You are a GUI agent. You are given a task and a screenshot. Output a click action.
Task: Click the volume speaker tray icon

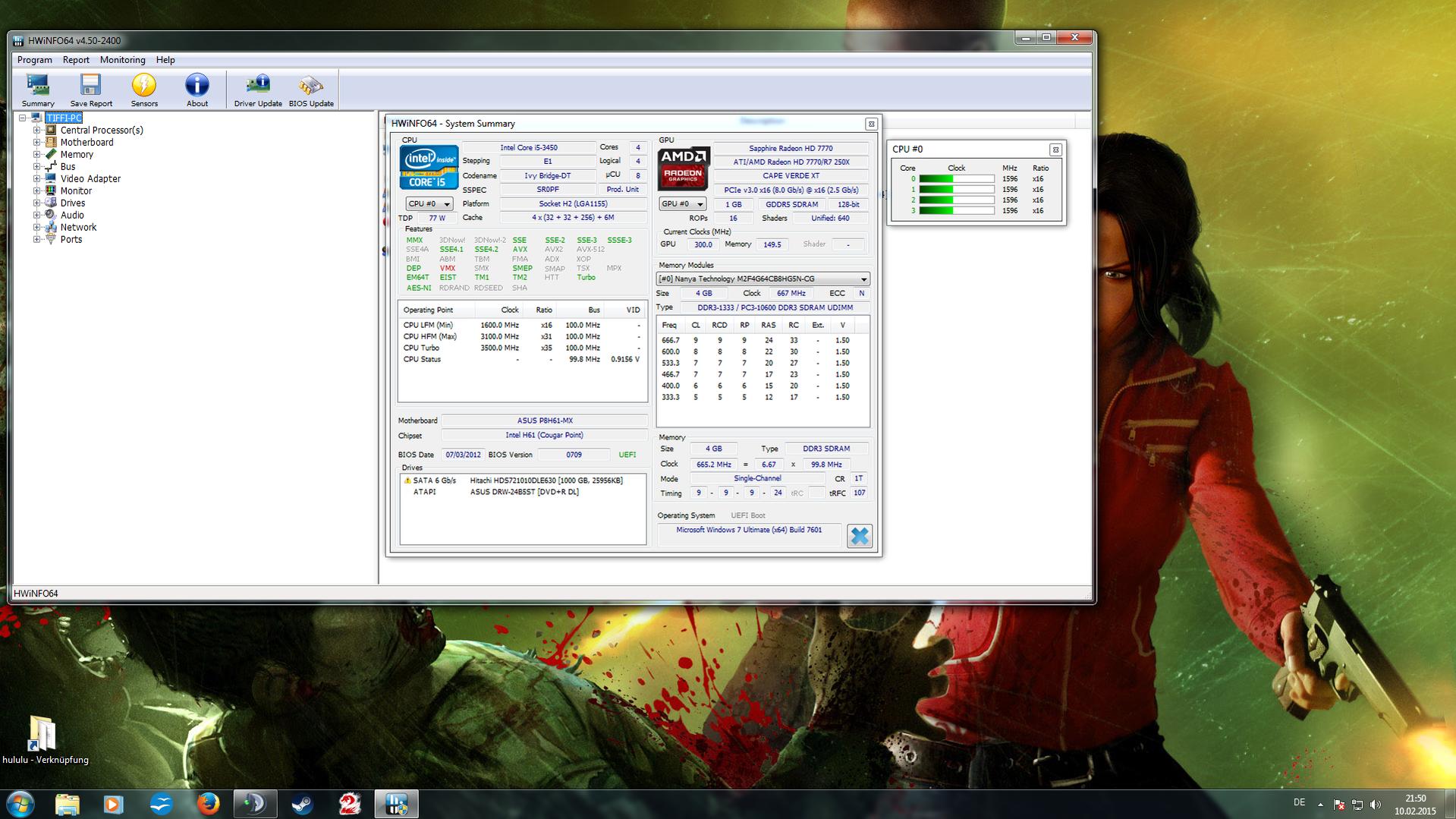(1376, 805)
